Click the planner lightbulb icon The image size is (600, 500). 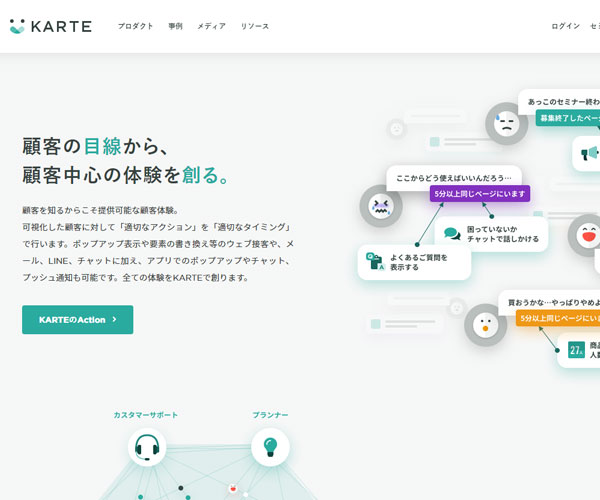pos(270,446)
